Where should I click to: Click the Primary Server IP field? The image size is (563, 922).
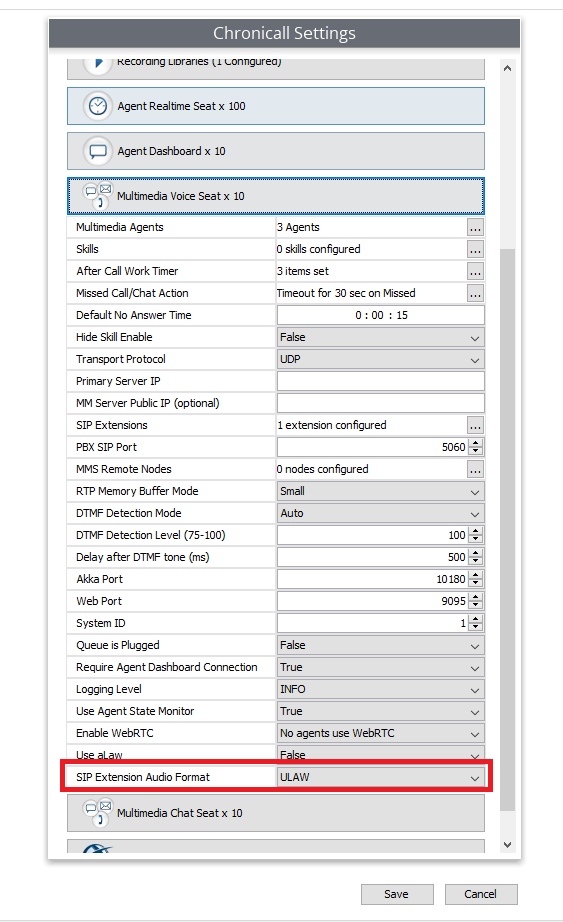pyautogui.click(x=381, y=381)
